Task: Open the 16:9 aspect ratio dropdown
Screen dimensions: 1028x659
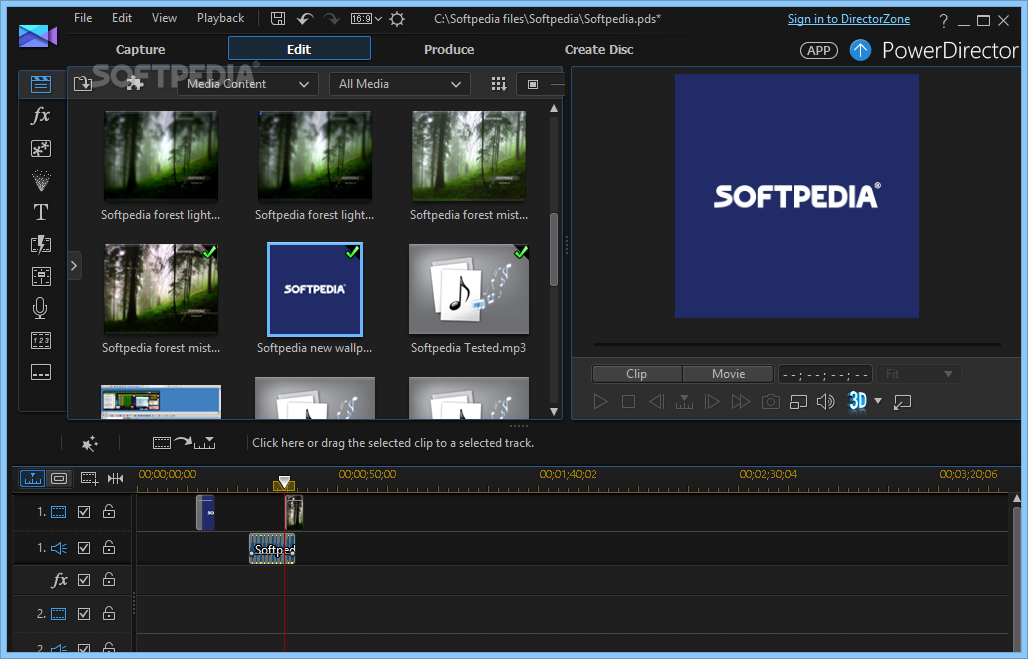Action: 366,19
